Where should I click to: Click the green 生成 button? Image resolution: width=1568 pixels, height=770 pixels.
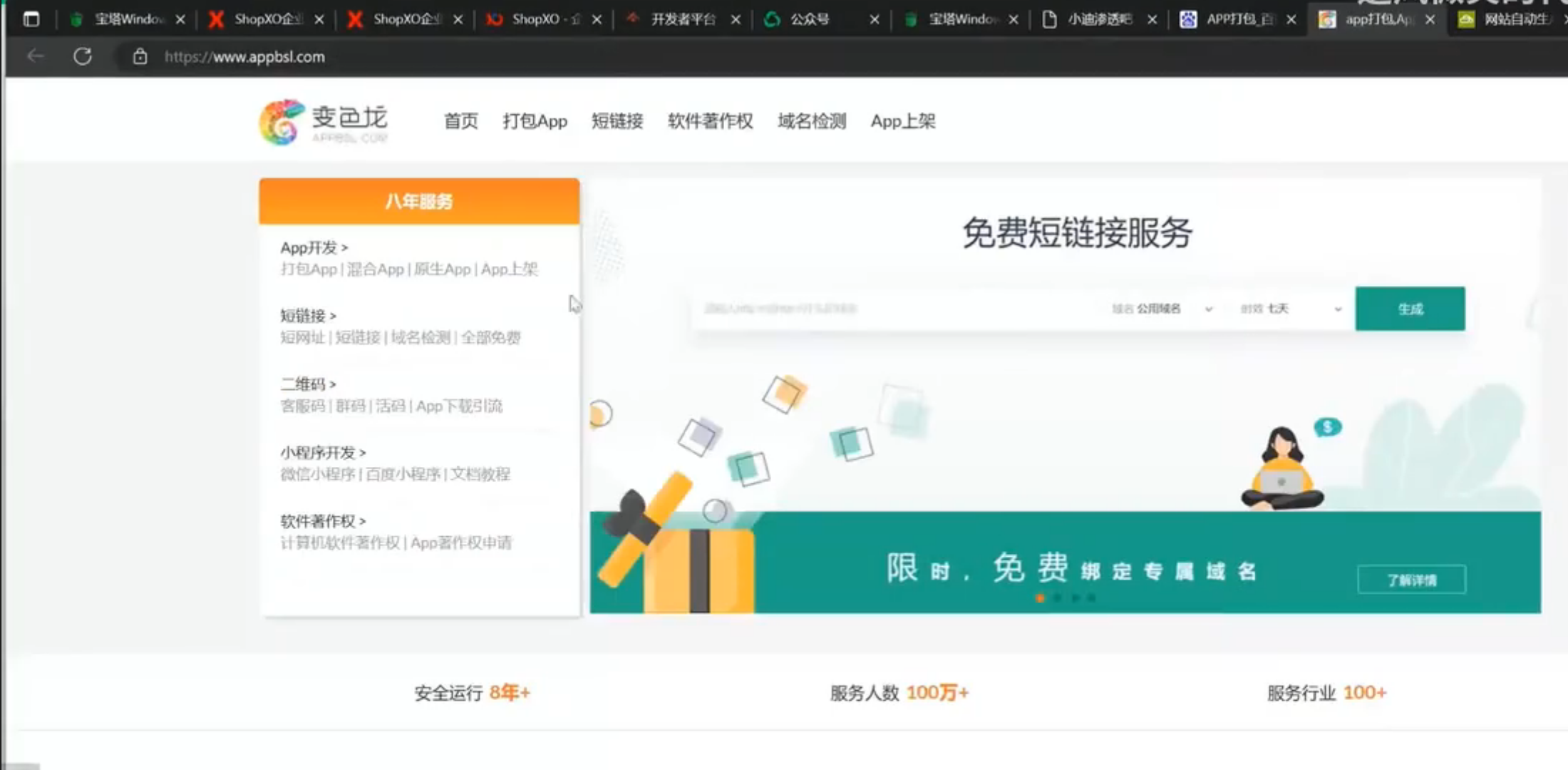point(1410,309)
